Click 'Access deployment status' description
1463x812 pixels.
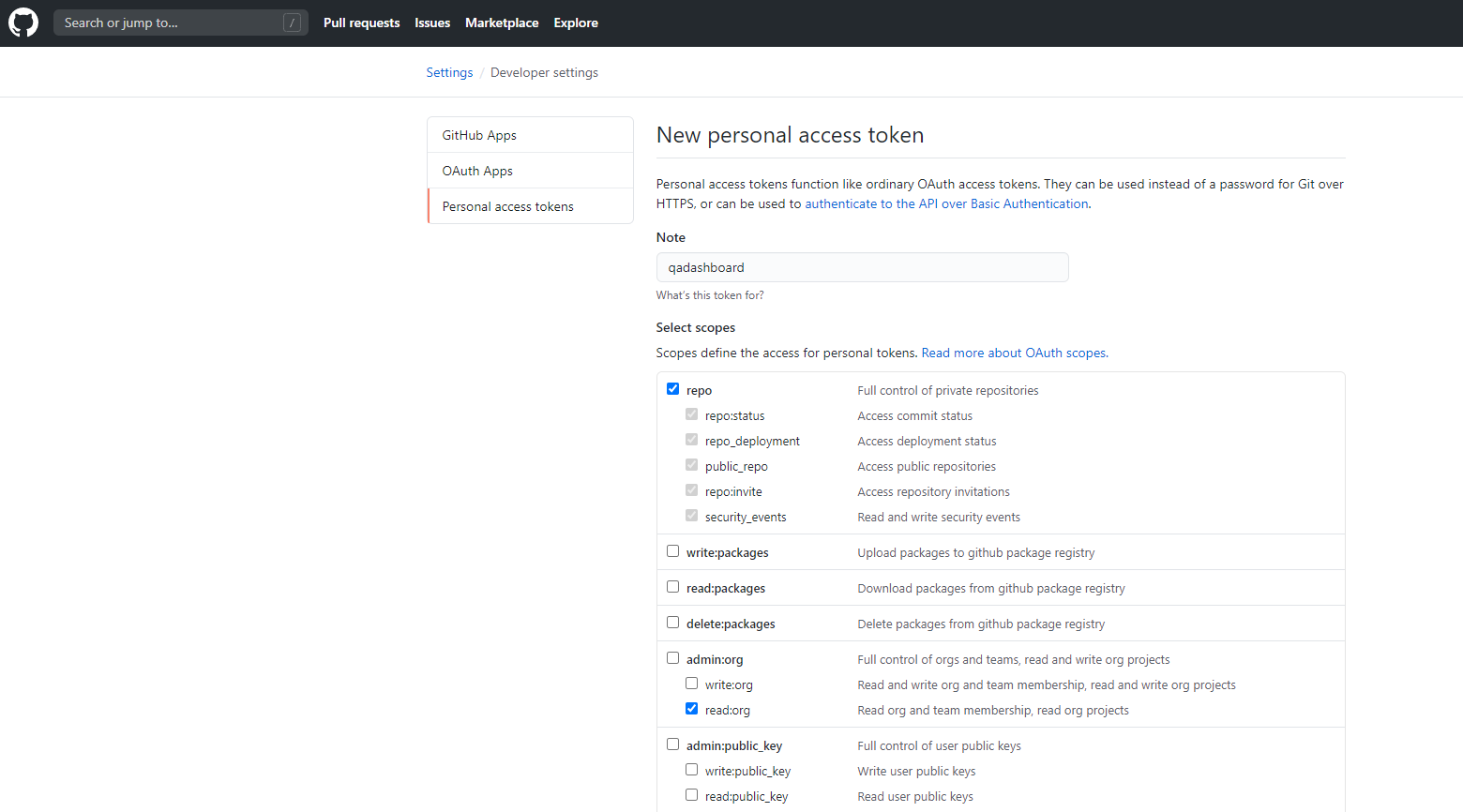pos(927,441)
